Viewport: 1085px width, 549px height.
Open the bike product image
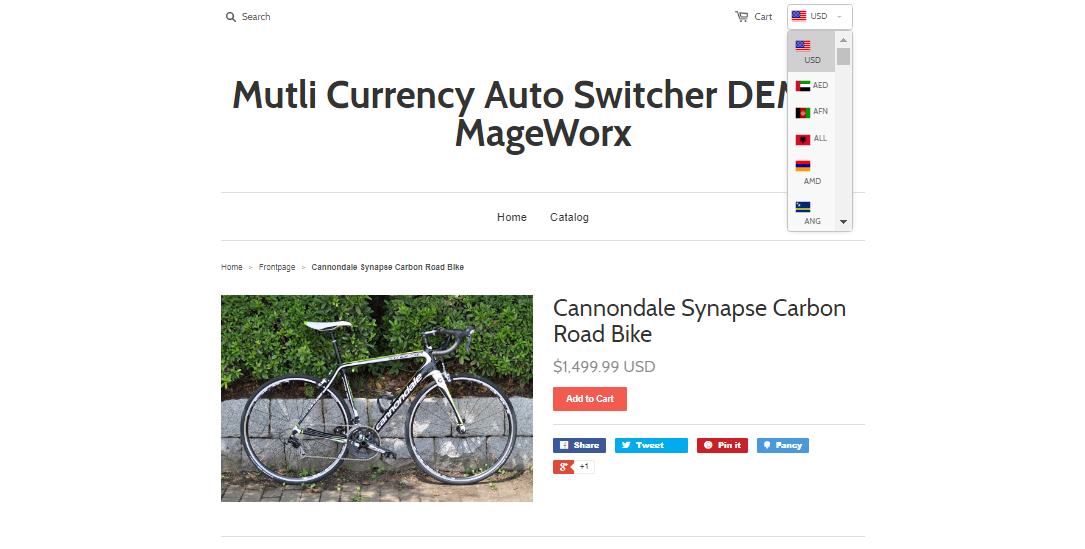pos(376,399)
